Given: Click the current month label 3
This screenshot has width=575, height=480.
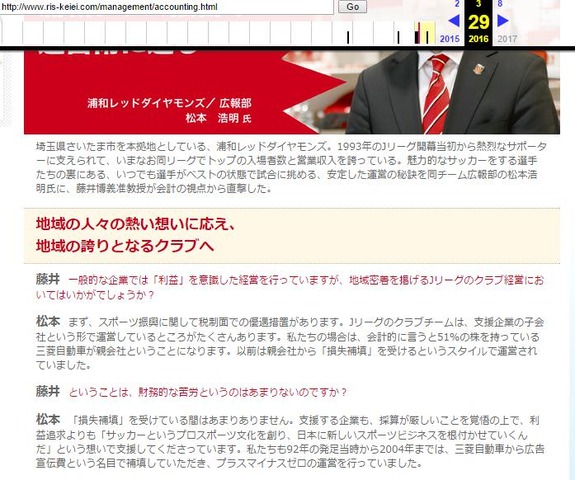Looking at the screenshot, I should tap(479, 4).
